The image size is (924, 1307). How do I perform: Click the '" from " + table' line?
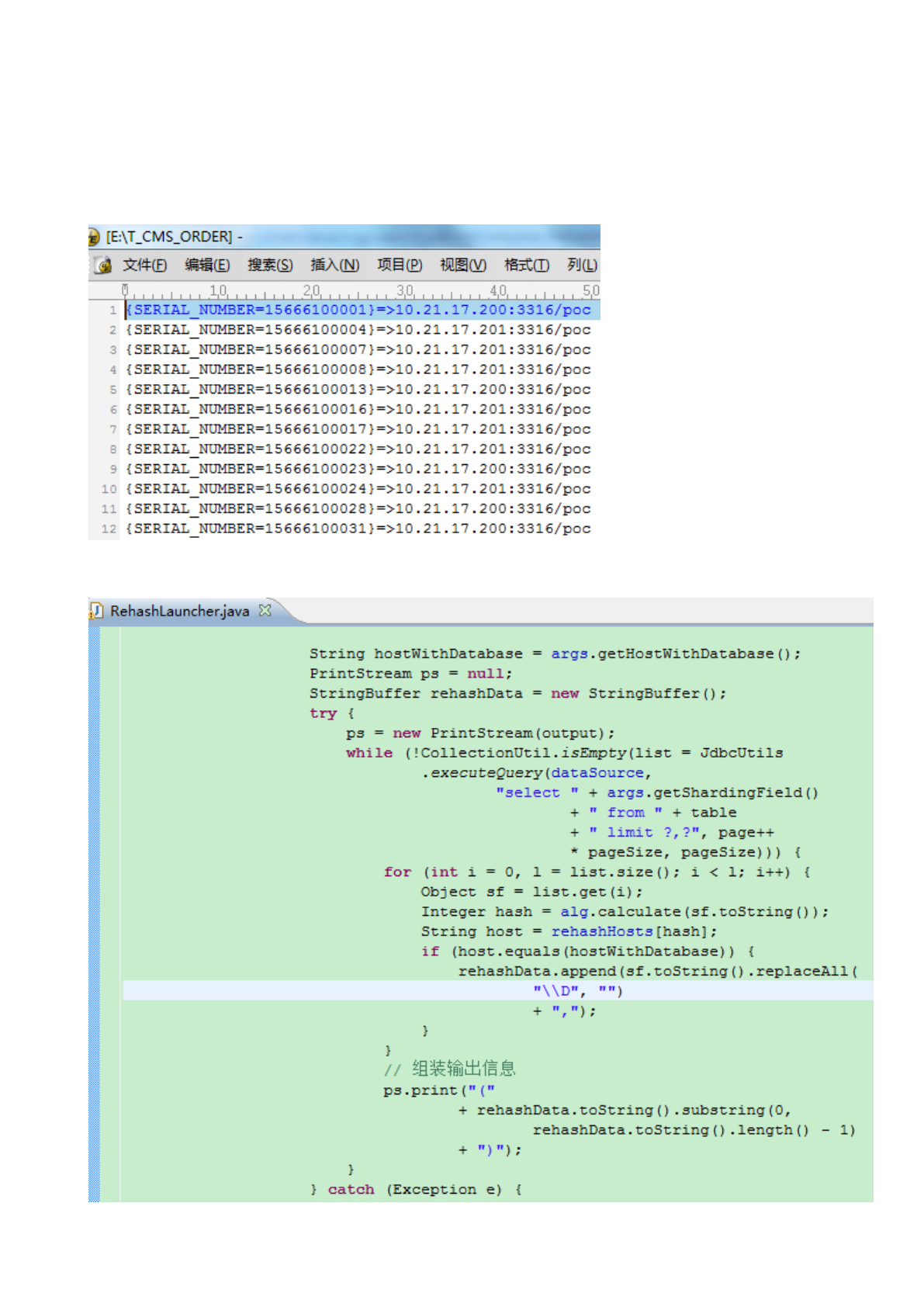pyautogui.click(x=653, y=813)
